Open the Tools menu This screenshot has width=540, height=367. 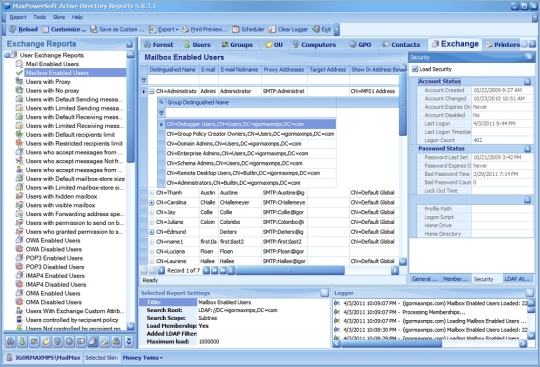pyautogui.click(x=40, y=17)
